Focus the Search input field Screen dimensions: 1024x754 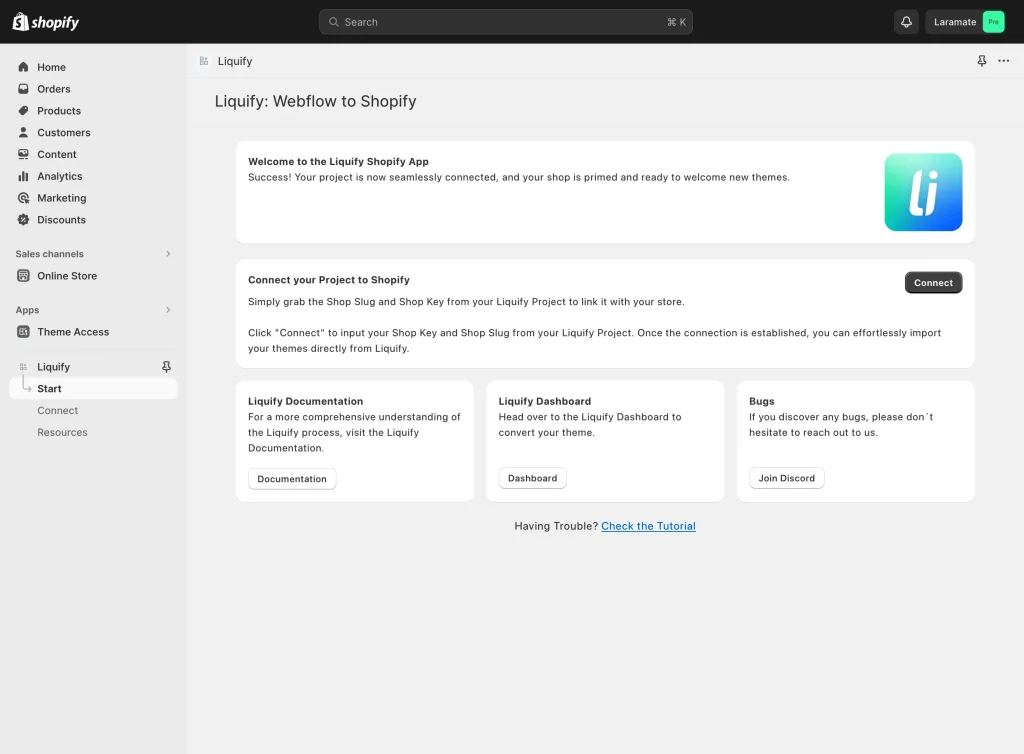coord(505,22)
